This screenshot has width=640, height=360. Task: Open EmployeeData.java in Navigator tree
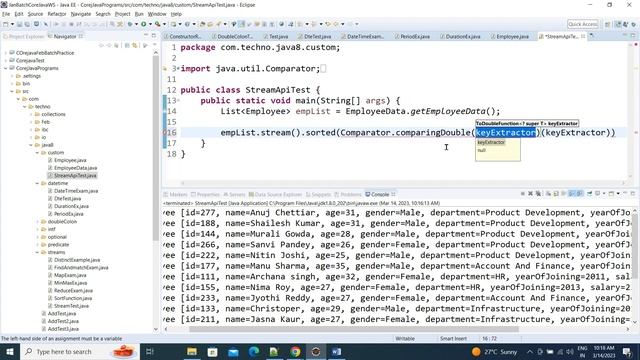(76, 168)
